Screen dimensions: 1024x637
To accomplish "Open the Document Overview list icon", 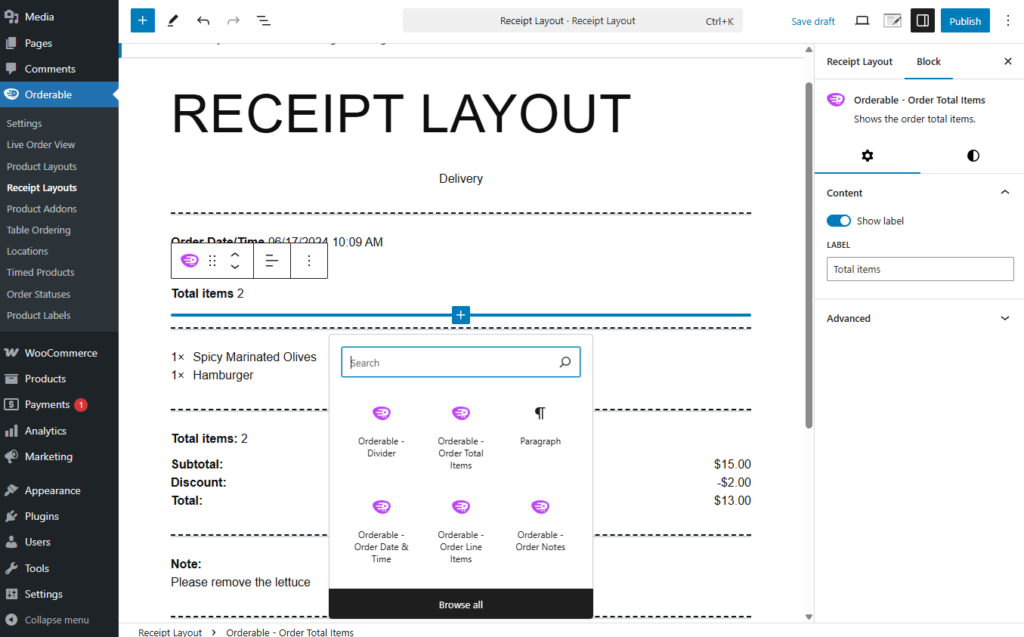I will click(263, 21).
